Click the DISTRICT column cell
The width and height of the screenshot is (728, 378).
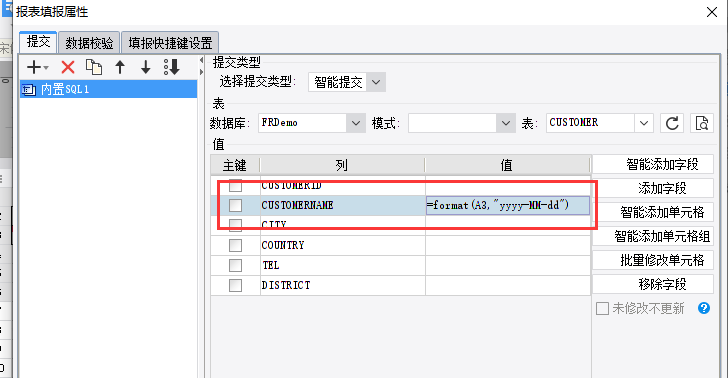[343, 285]
